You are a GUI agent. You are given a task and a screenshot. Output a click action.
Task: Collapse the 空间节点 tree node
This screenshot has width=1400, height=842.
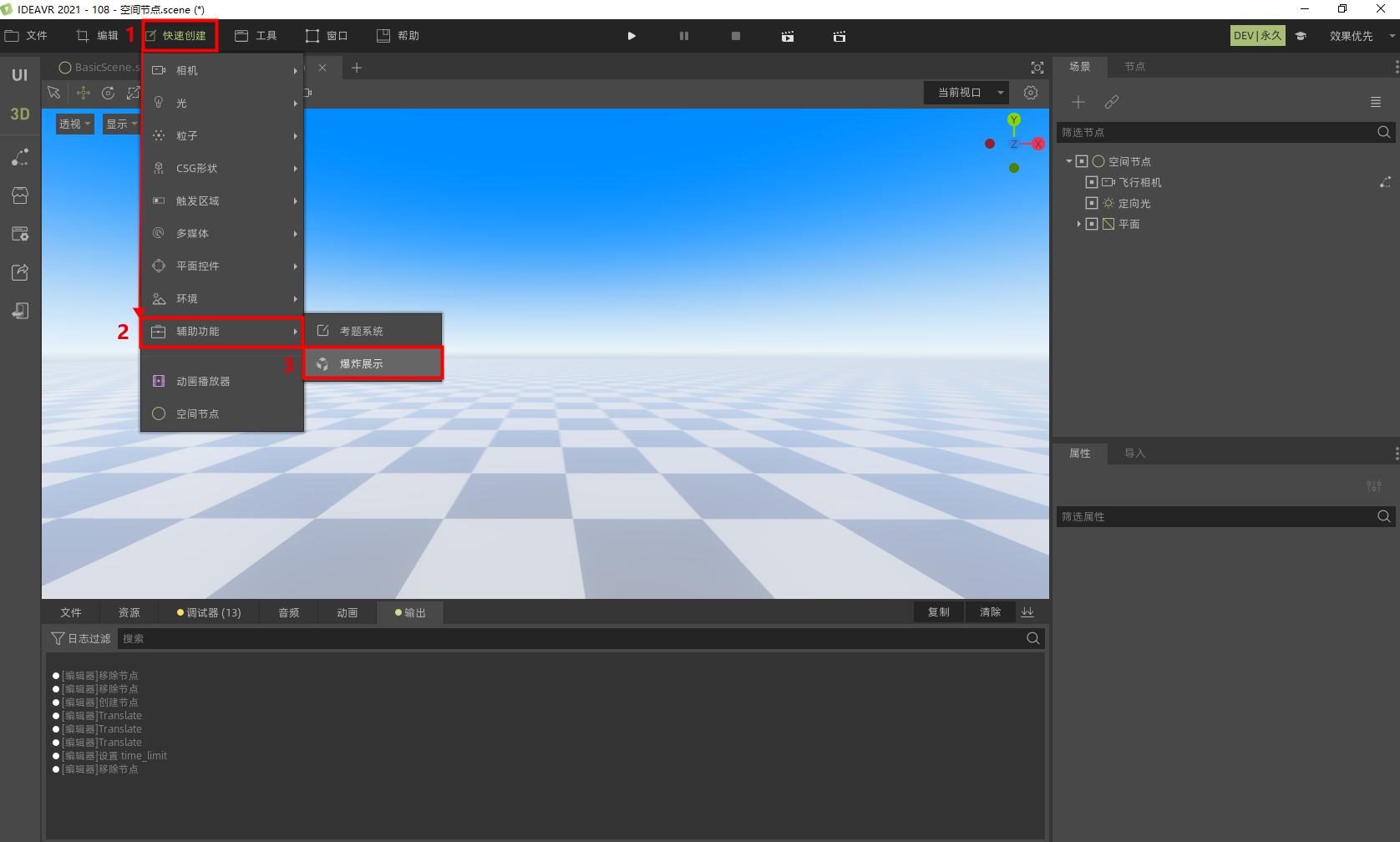[x=1069, y=161]
